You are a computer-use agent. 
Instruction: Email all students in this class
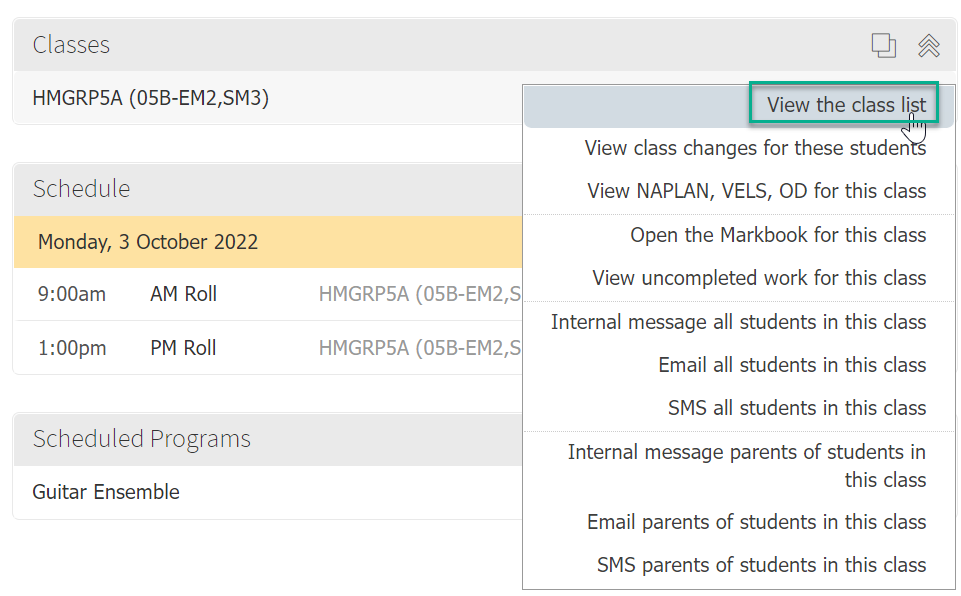coord(791,364)
